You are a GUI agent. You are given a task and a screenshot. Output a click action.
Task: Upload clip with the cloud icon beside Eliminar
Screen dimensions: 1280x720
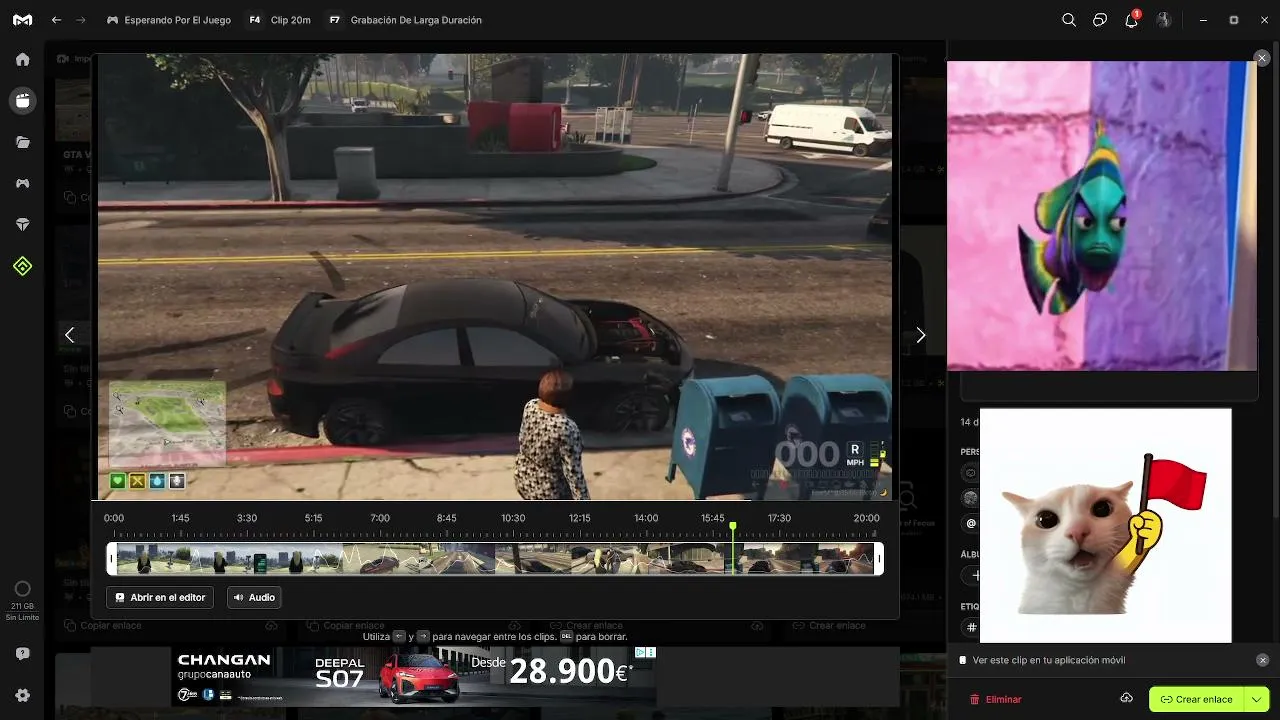pos(1126,698)
